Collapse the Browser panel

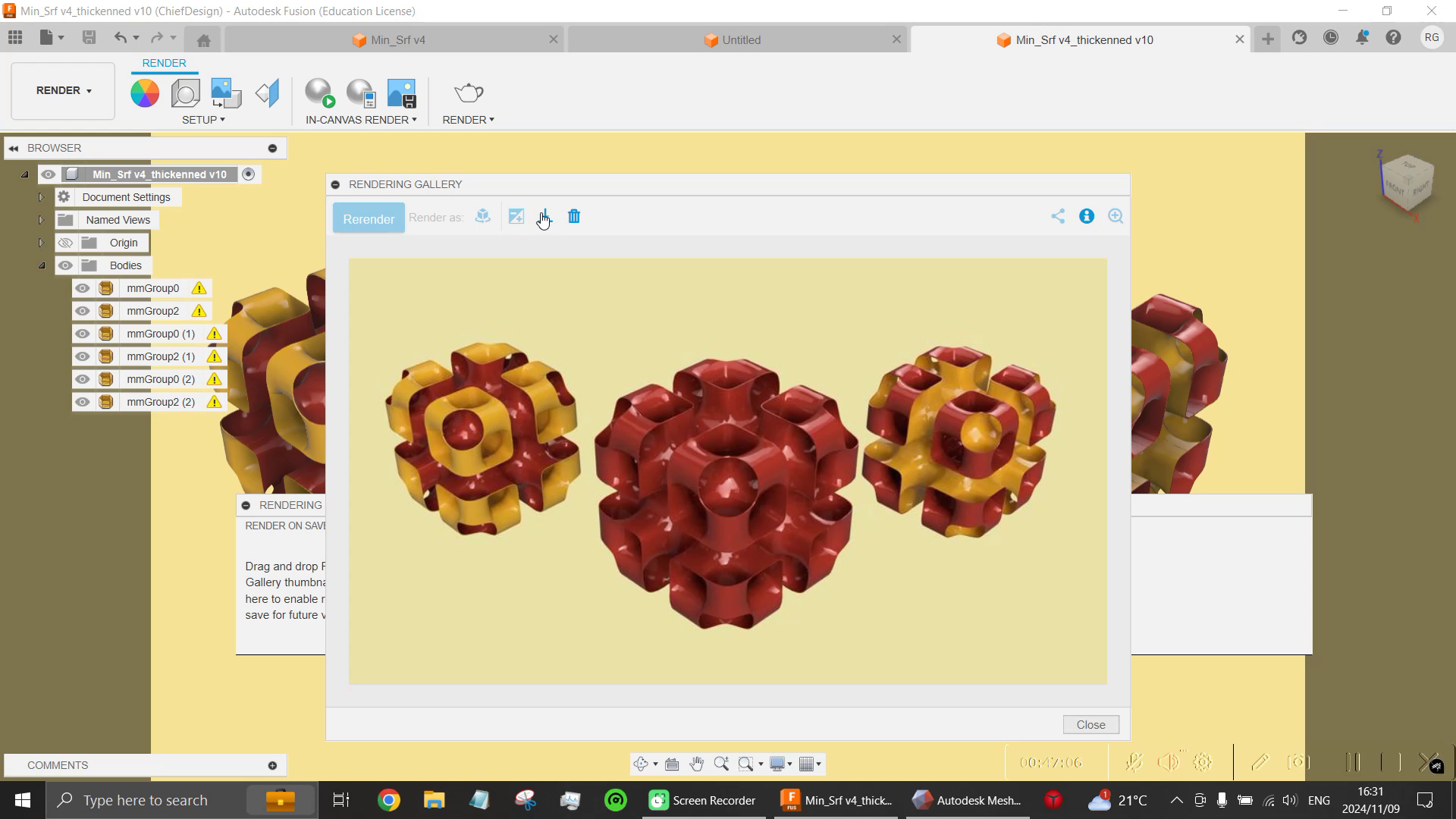14,148
